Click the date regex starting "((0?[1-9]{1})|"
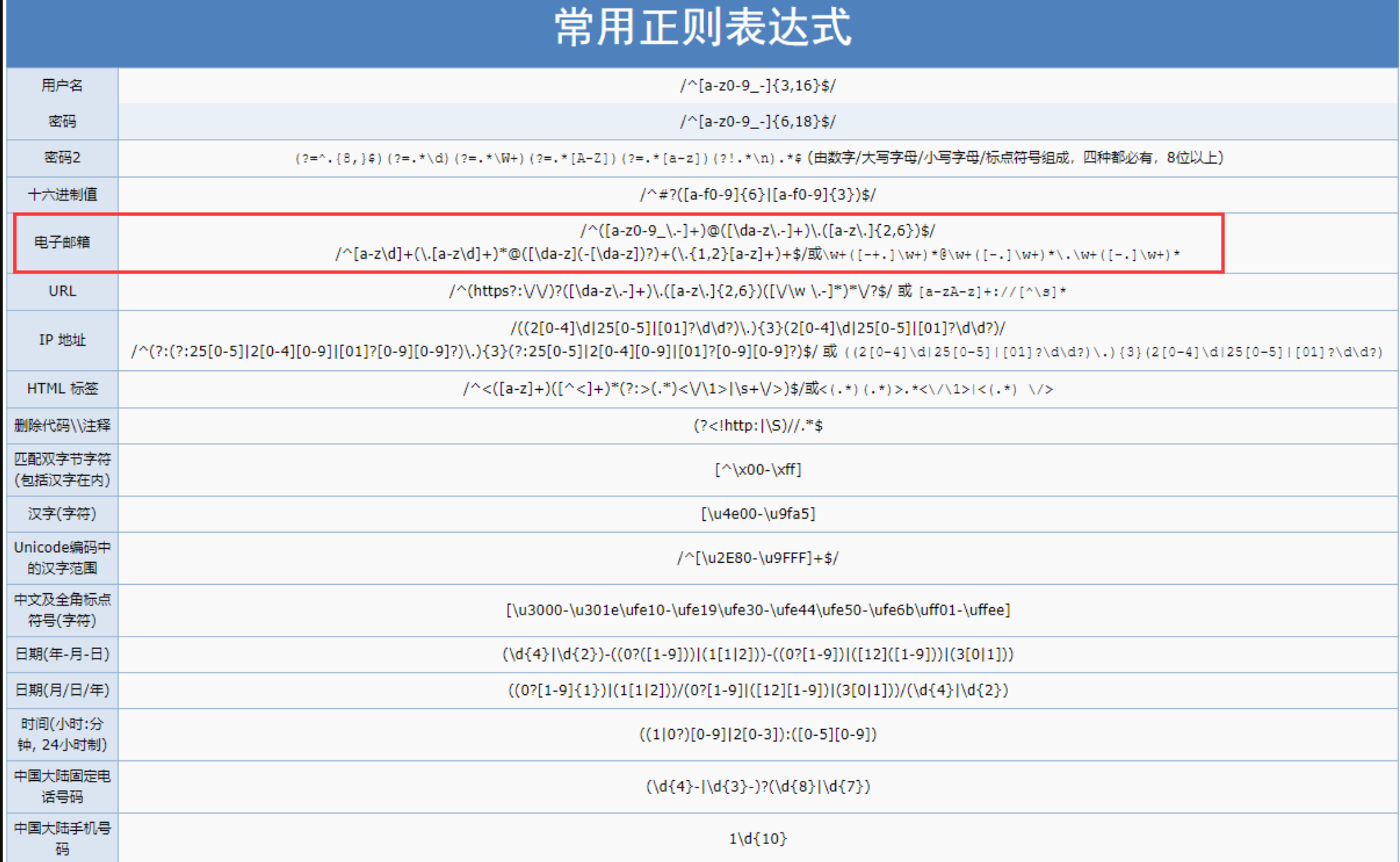1400x862 pixels. (757, 690)
